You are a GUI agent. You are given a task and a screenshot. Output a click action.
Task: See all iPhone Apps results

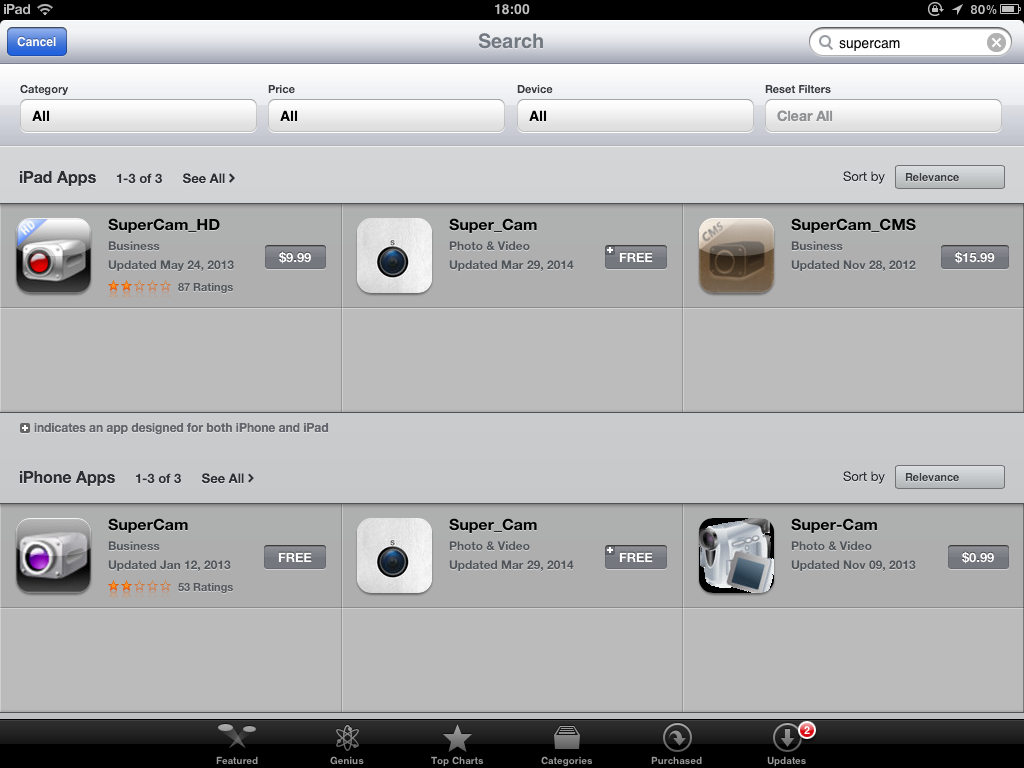(227, 478)
